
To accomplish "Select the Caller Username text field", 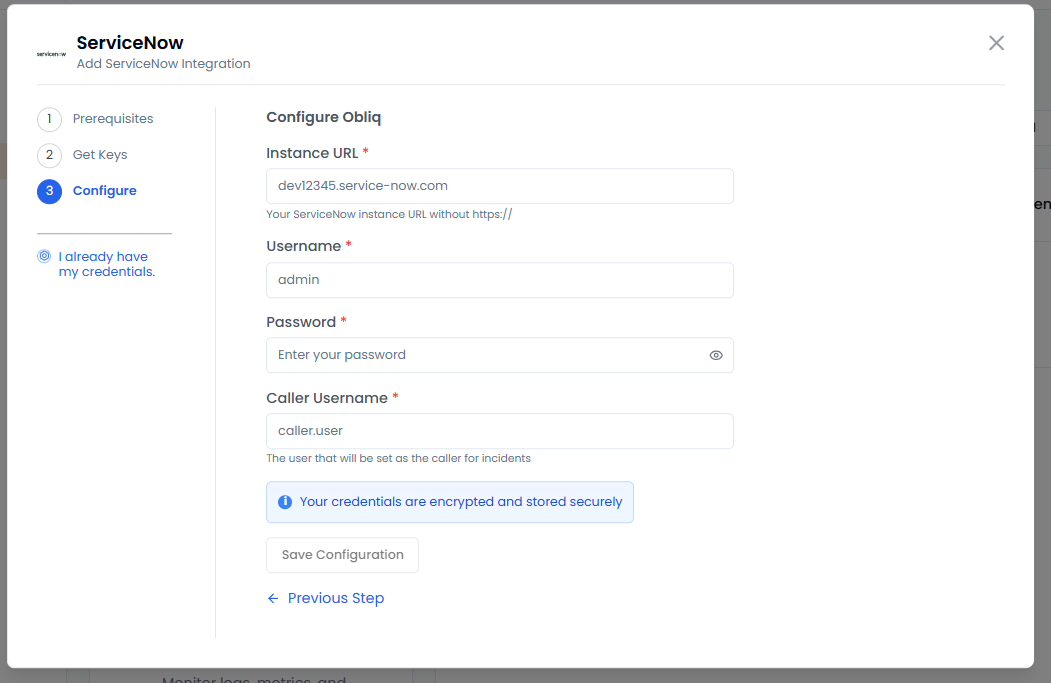I will [x=499, y=431].
